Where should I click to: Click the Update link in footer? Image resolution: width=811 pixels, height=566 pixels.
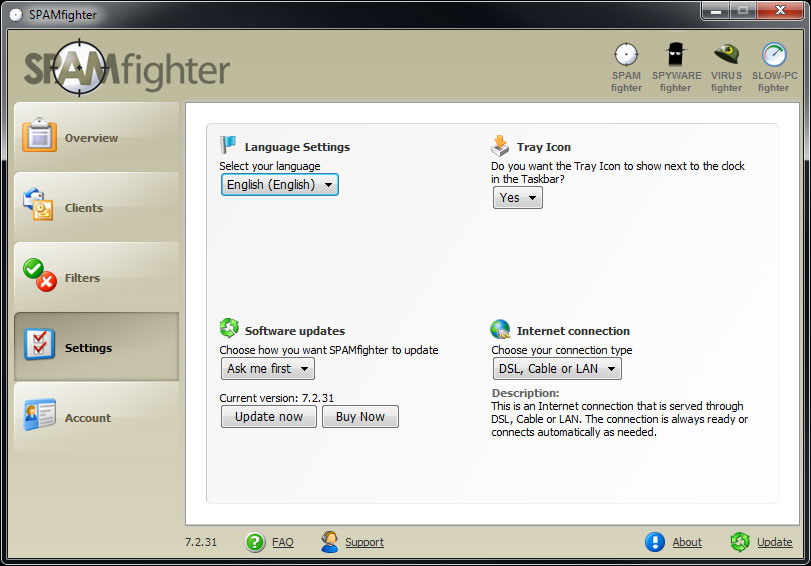click(775, 542)
